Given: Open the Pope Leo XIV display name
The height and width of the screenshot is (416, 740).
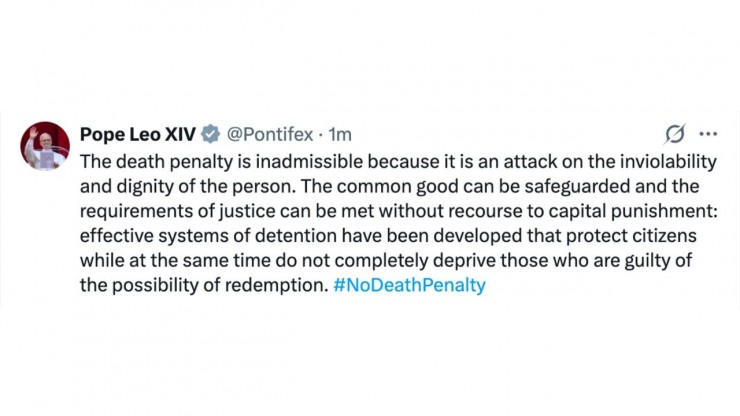Looking at the screenshot, I should coord(138,135).
